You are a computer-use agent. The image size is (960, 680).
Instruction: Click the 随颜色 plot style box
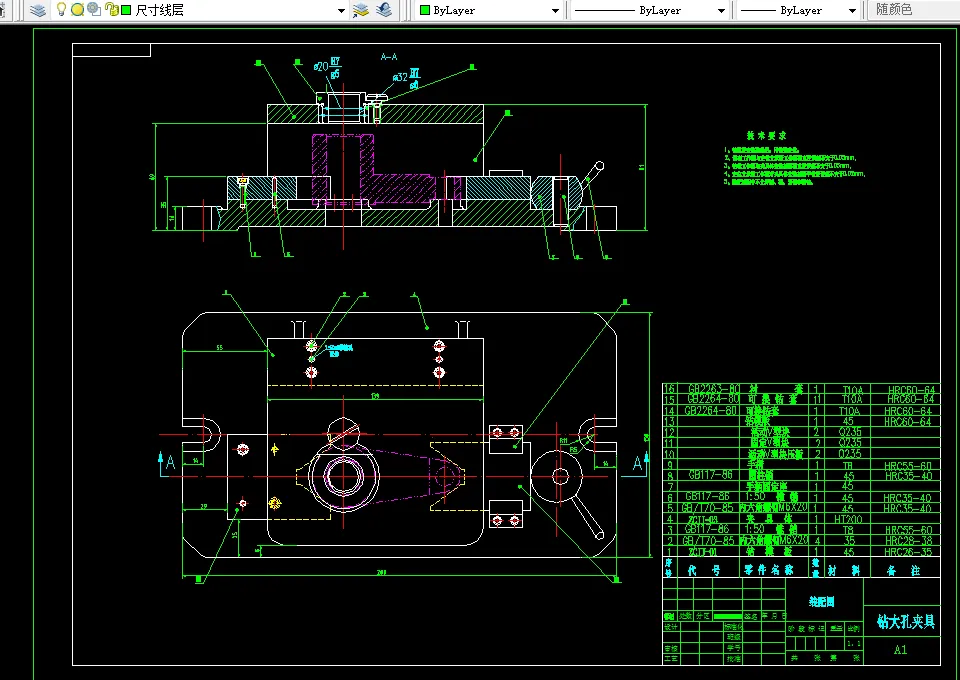pyautogui.click(x=913, y=10)
